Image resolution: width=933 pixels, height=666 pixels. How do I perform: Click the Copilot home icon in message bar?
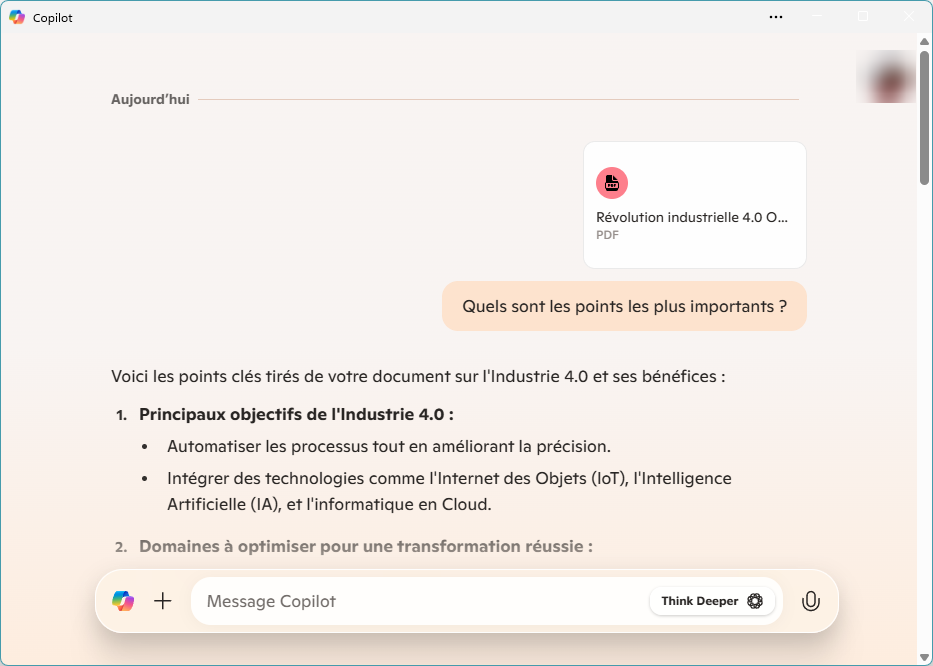123,601
